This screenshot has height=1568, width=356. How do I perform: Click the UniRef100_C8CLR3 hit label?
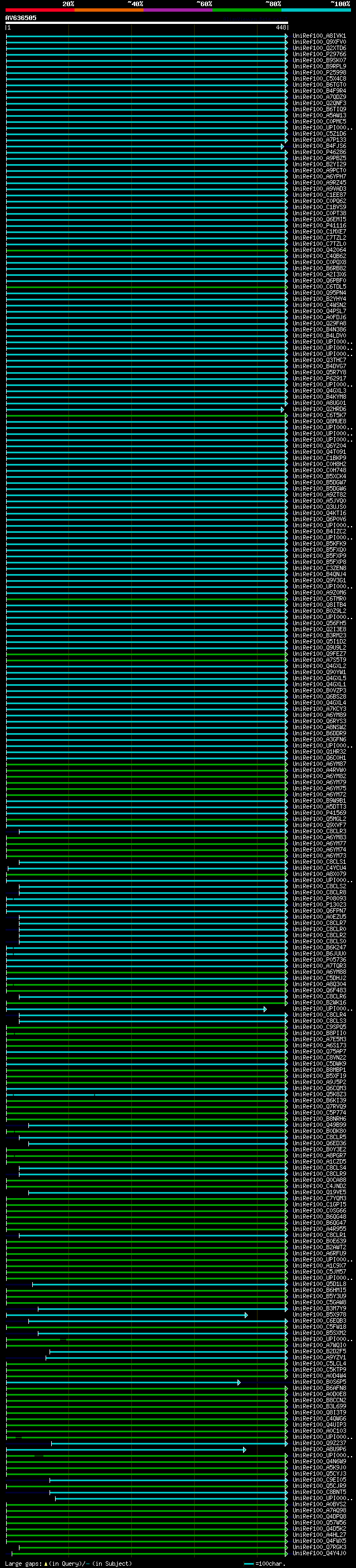point(319,832)
